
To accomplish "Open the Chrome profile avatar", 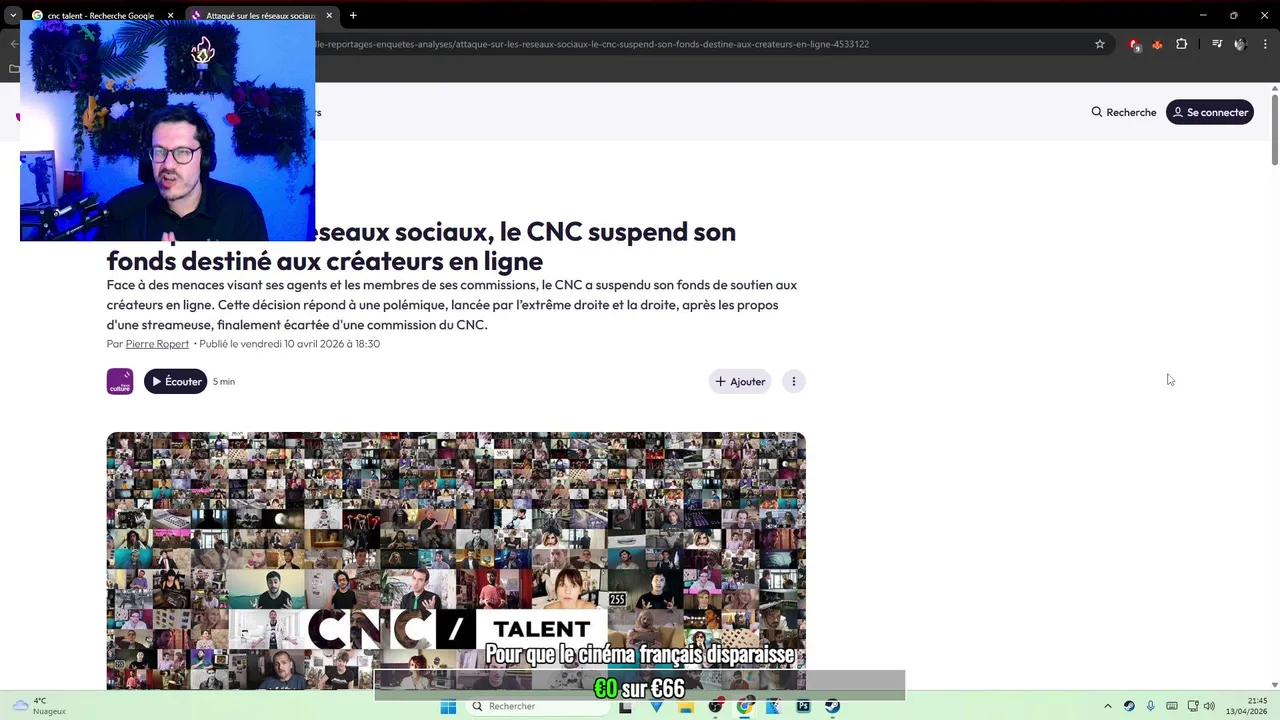I will 1240,44.
